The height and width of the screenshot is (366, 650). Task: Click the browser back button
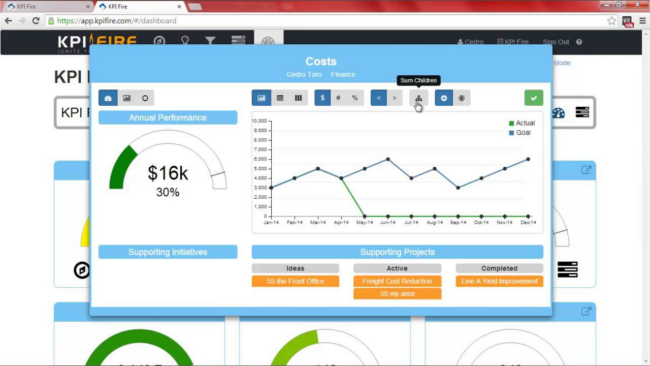click(8, 21)
